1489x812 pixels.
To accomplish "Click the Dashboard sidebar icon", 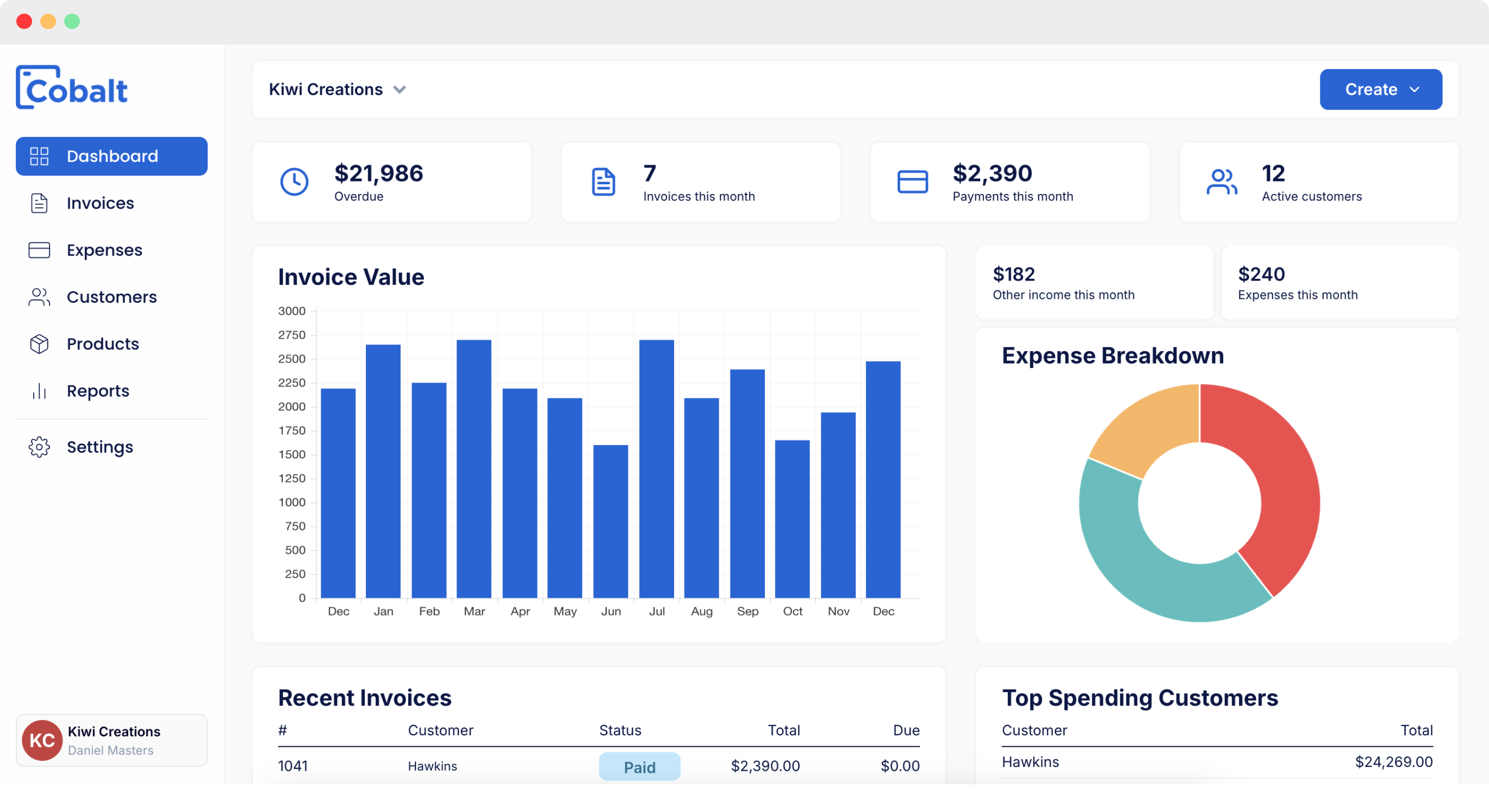I will pos(39,155).
